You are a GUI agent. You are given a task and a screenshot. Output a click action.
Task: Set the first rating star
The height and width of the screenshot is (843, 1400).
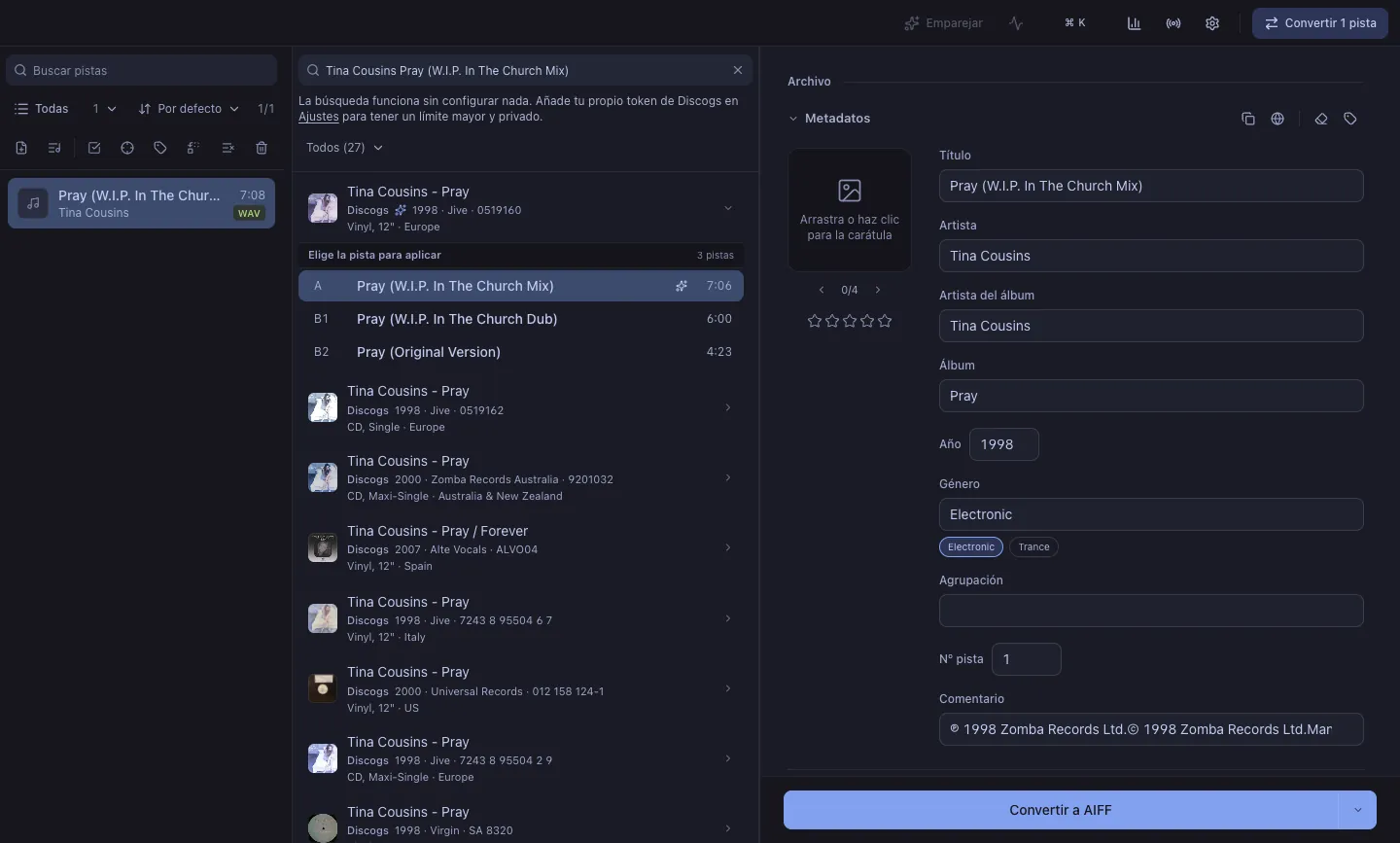[x=815, y=321]
